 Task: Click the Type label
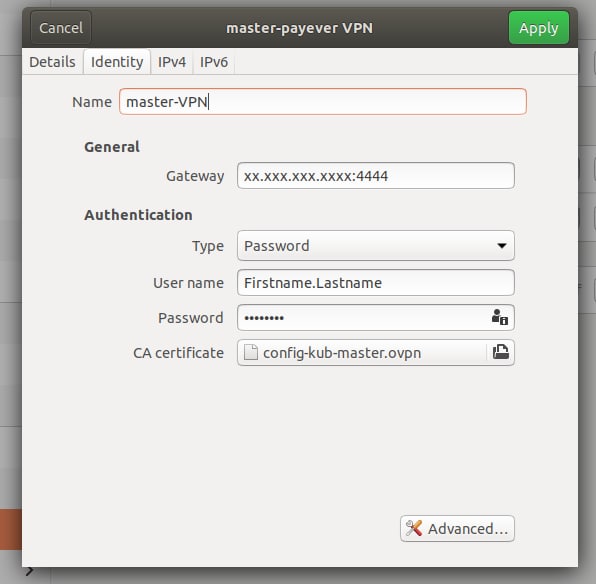[x=208, y=246]
